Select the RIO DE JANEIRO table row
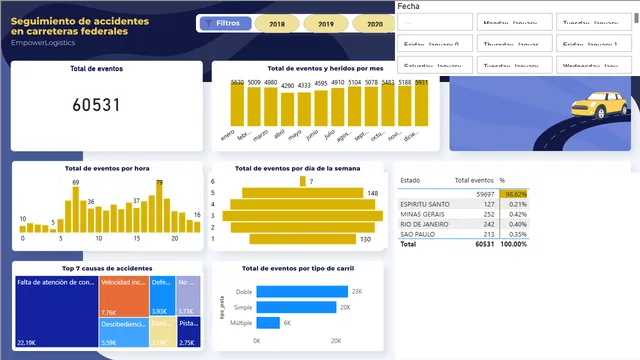Image resolution: width=640 pixels, height=360 pixels. pyautogui.click(x=463, y=224)
